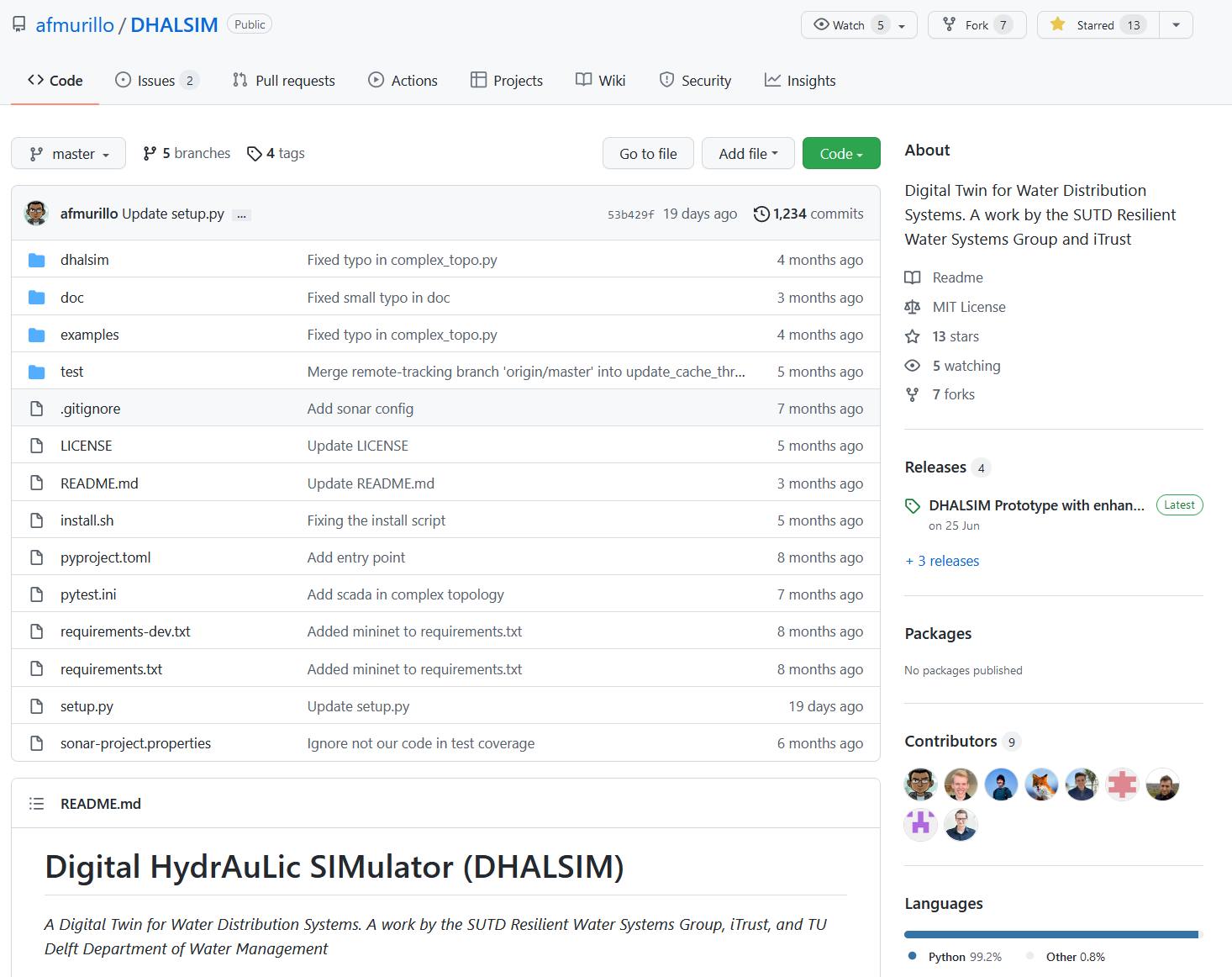Click the star icon beside 13 stars

coord(913,336)
